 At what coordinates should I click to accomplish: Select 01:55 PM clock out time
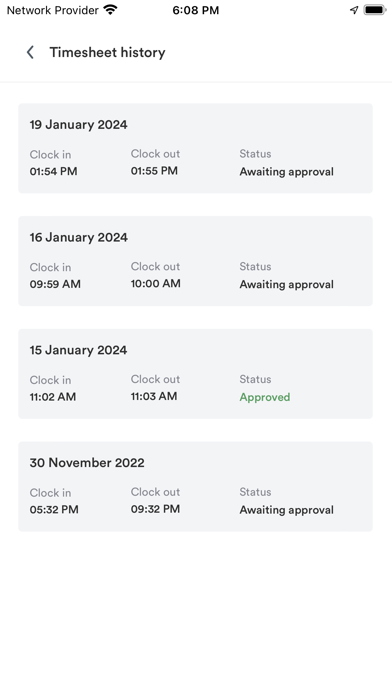tap(154, 171)
